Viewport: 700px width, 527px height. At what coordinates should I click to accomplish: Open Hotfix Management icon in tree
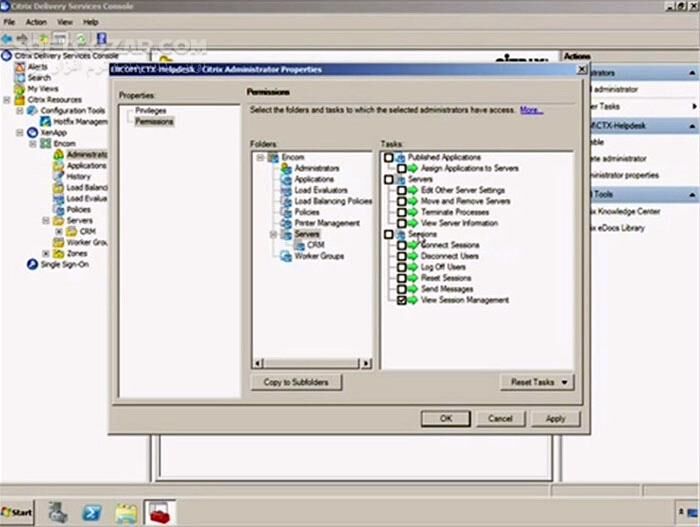(45, 121)
